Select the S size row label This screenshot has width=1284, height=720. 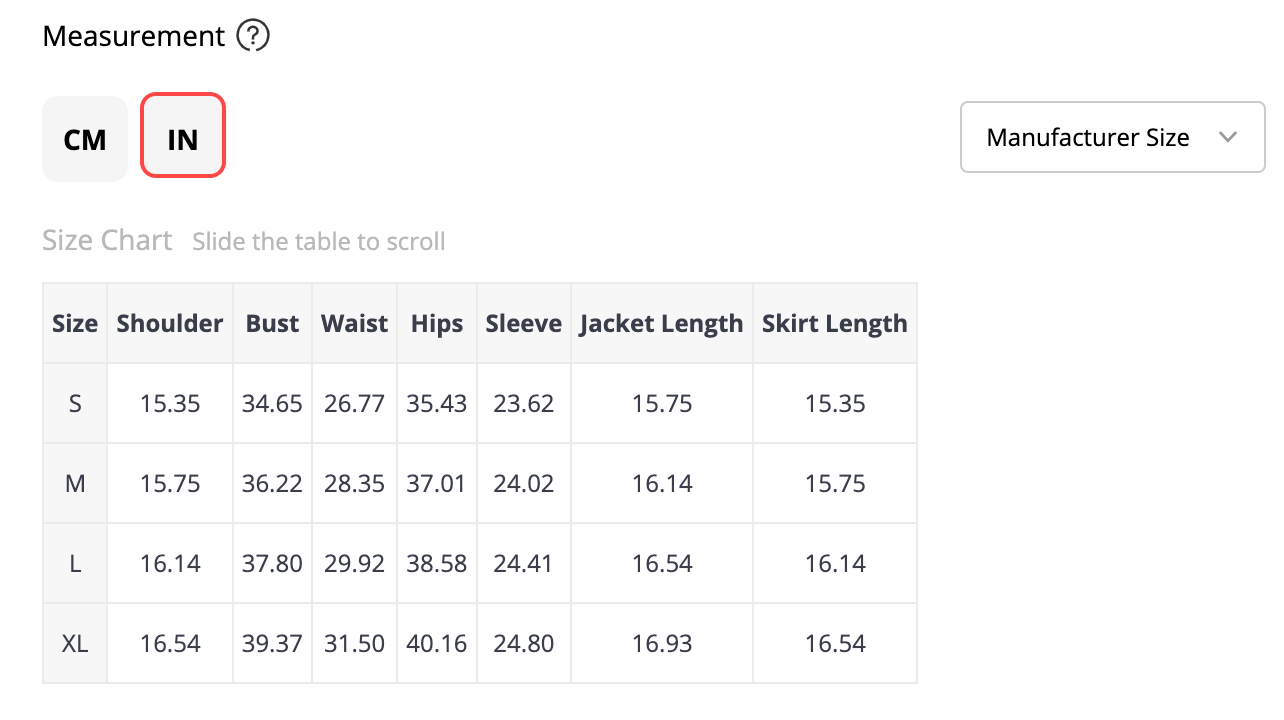point(75,404)
